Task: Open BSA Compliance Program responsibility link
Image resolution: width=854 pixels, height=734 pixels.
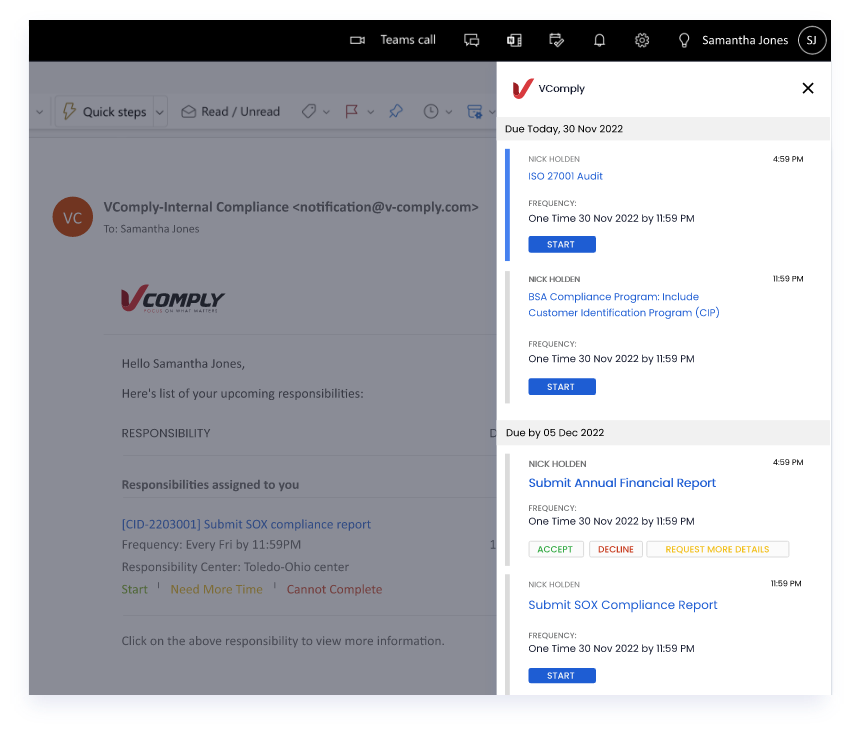Action: [x=624, y=304]
